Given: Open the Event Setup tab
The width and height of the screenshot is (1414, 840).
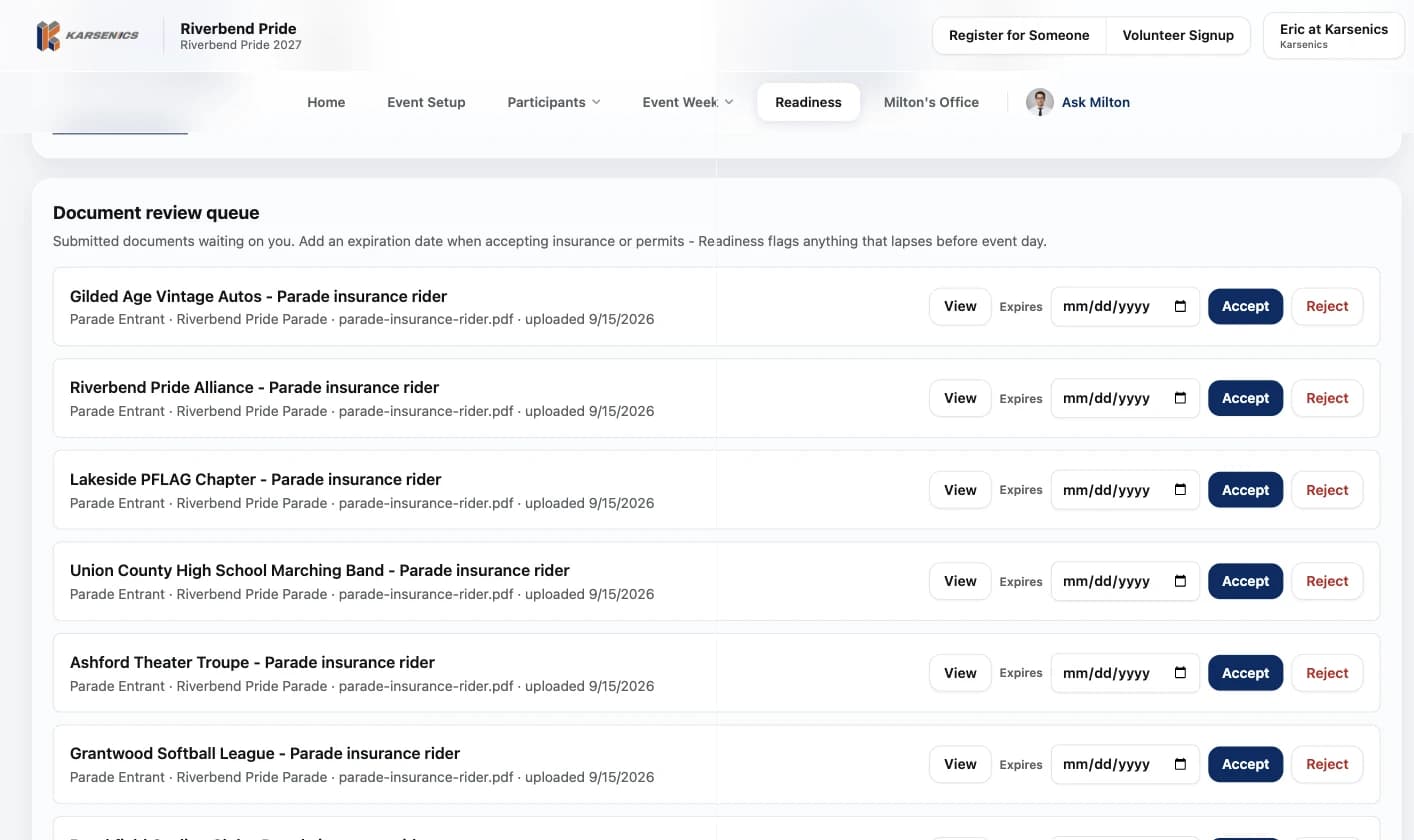Looking at the screenshot, I should click(x=426, y=102).
